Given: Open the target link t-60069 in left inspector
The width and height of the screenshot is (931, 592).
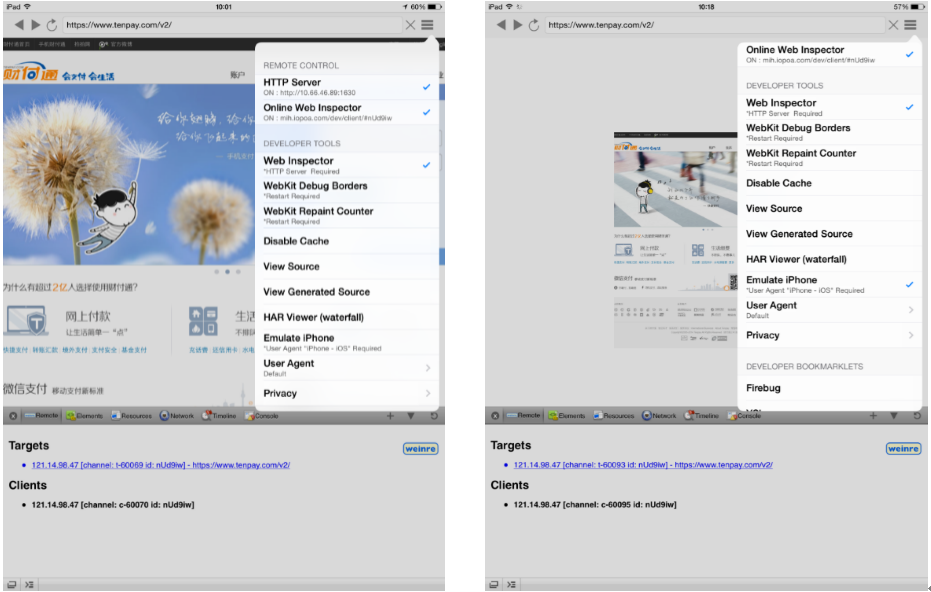Looking at the screenshot, I should click(160, 465).
